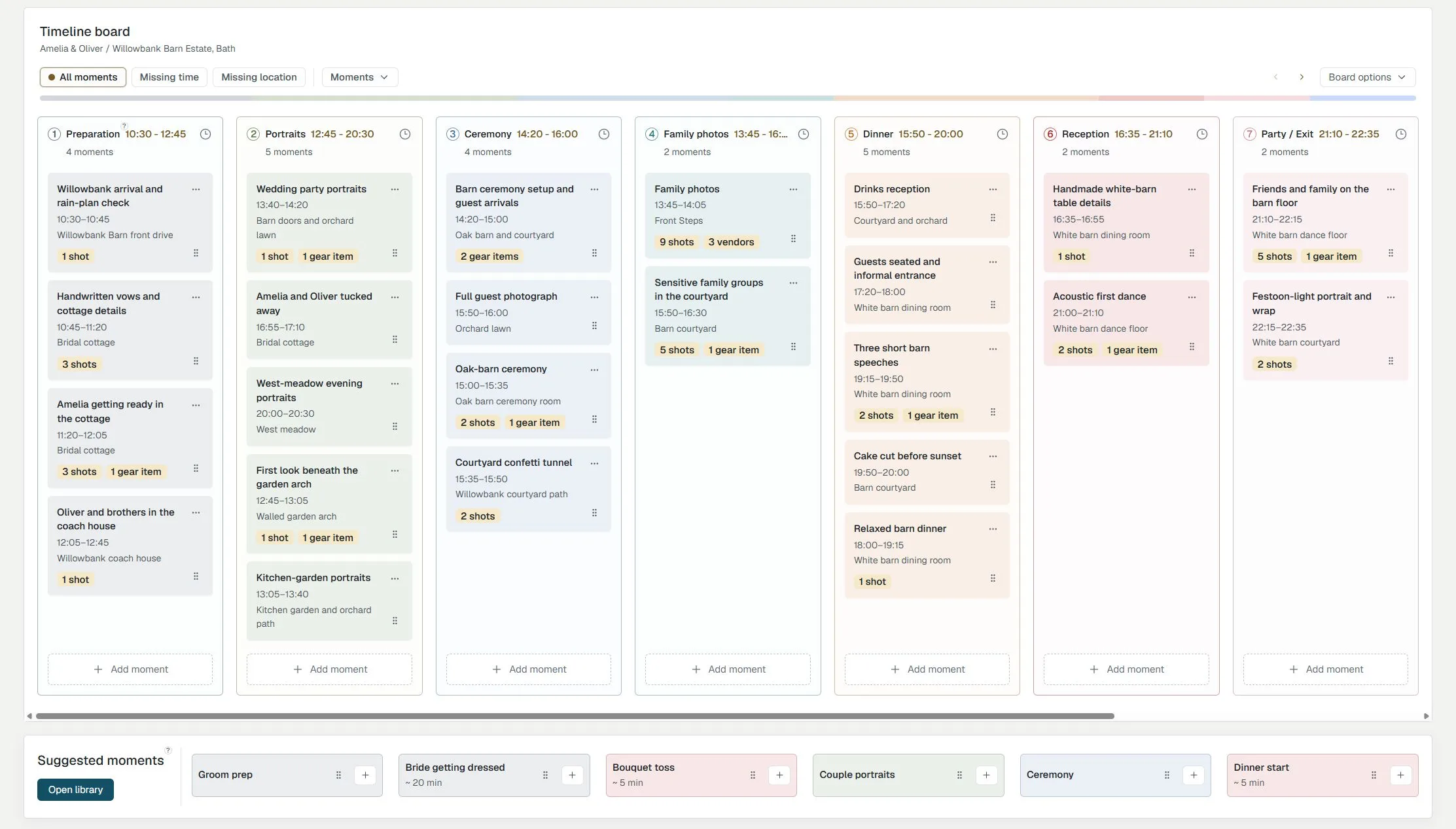
Task: Click drag handle on Oak-barn ceremony card
Action: point(594,419)
